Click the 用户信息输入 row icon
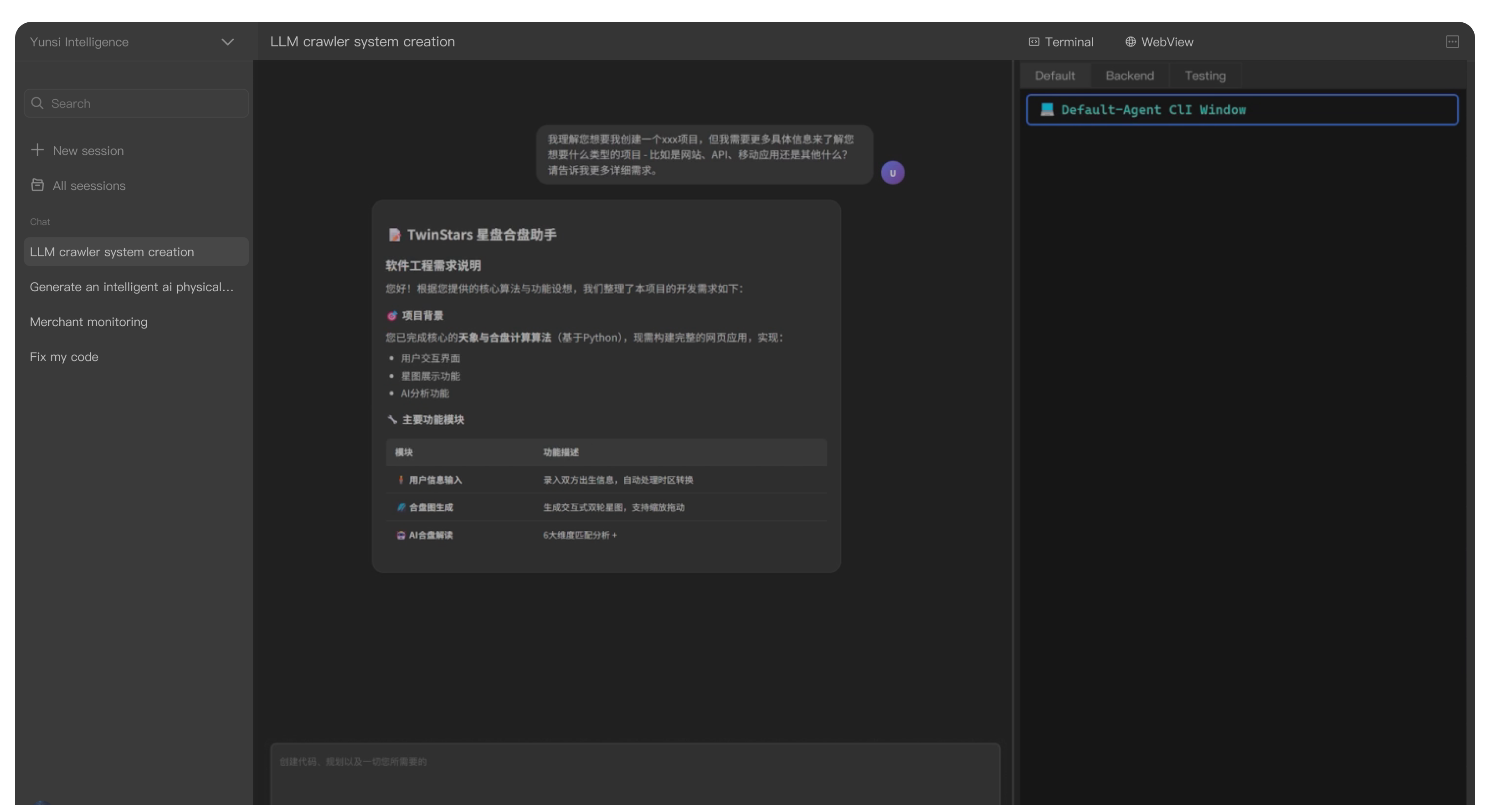This screenshot has height=805, width=1512. coord(401,480)
